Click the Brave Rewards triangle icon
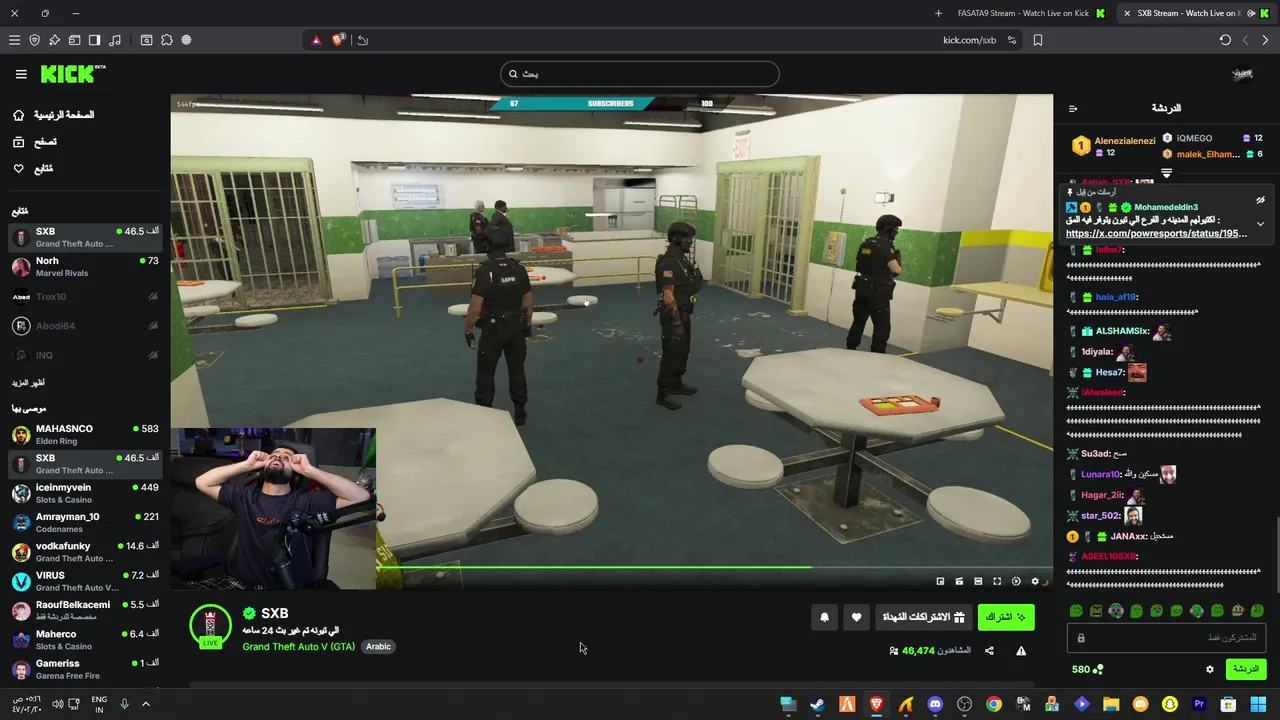 pyautogui.click(x=317, y=40)
